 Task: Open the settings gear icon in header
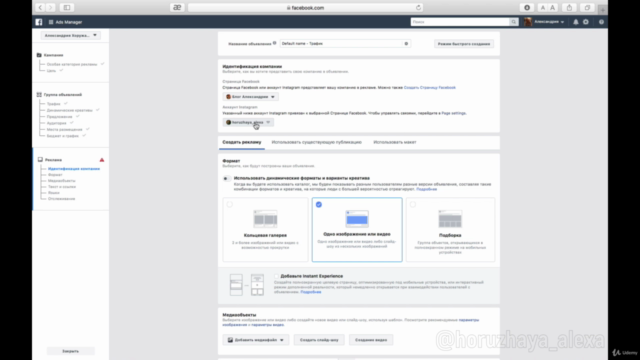(586, 22)
